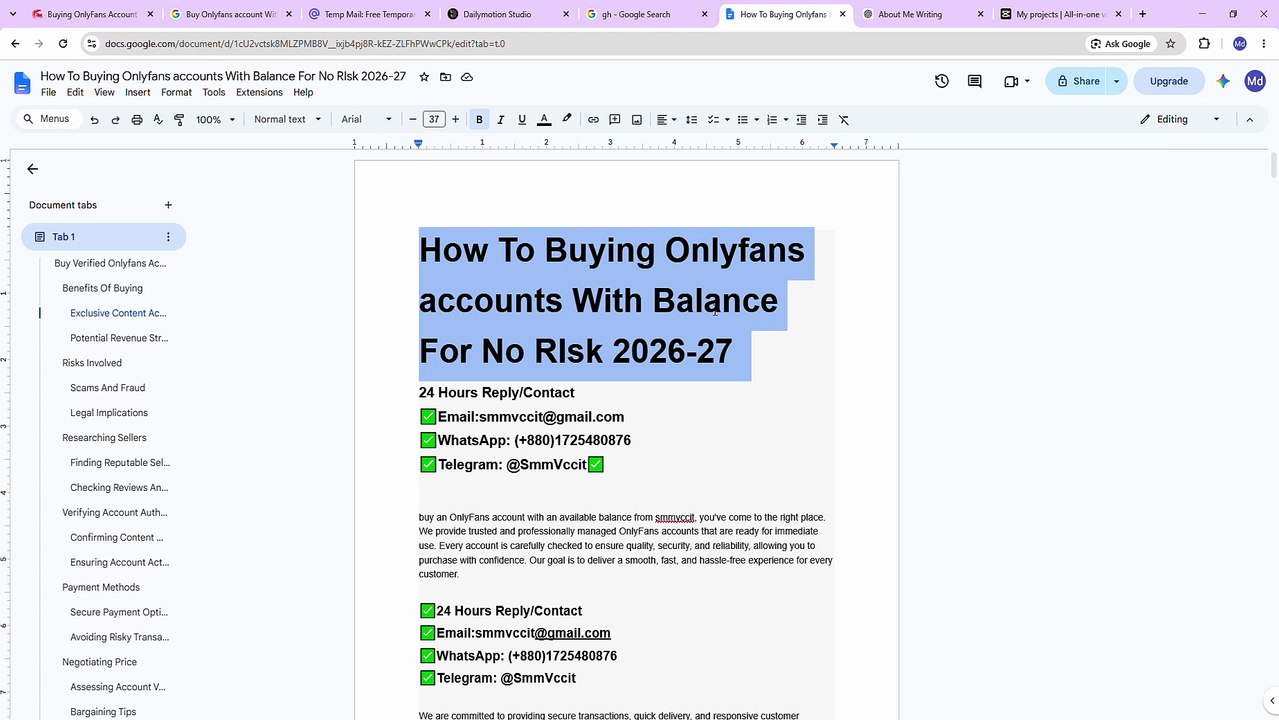
Task: Click the Share button
Action: pyautogui.click(x=1076, y=81)
